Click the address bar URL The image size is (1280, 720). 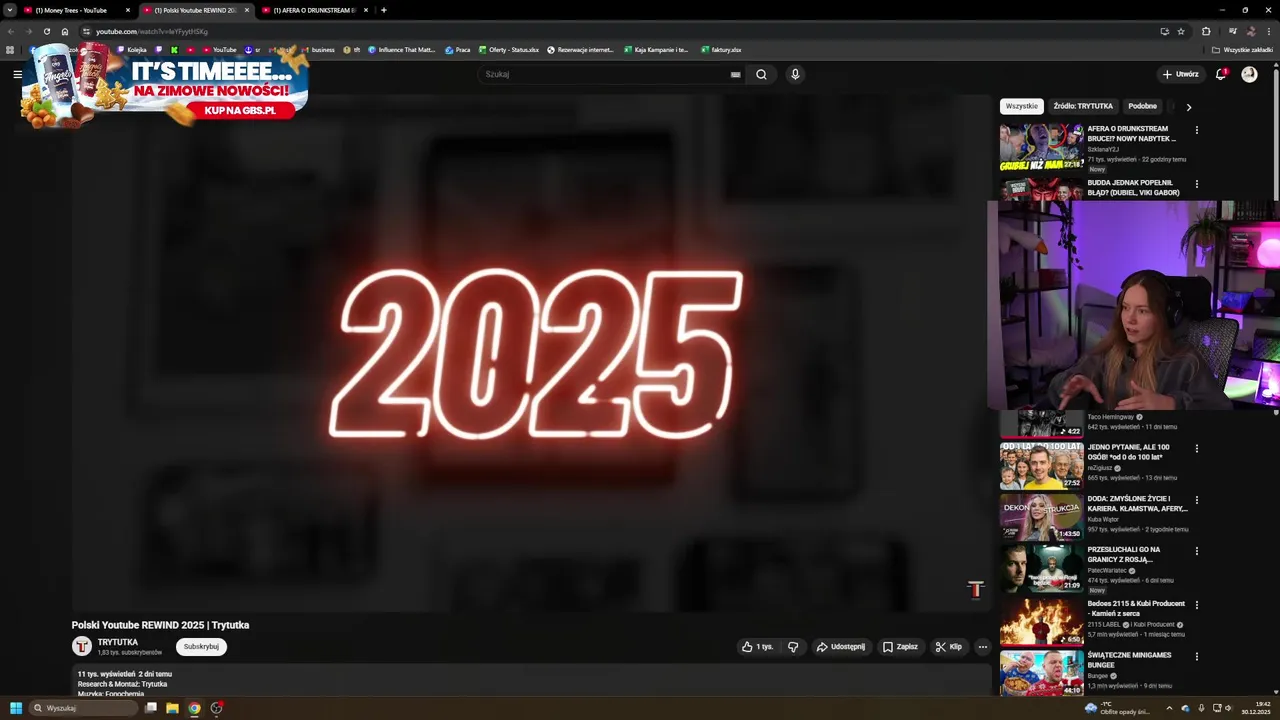click(152, 31)
